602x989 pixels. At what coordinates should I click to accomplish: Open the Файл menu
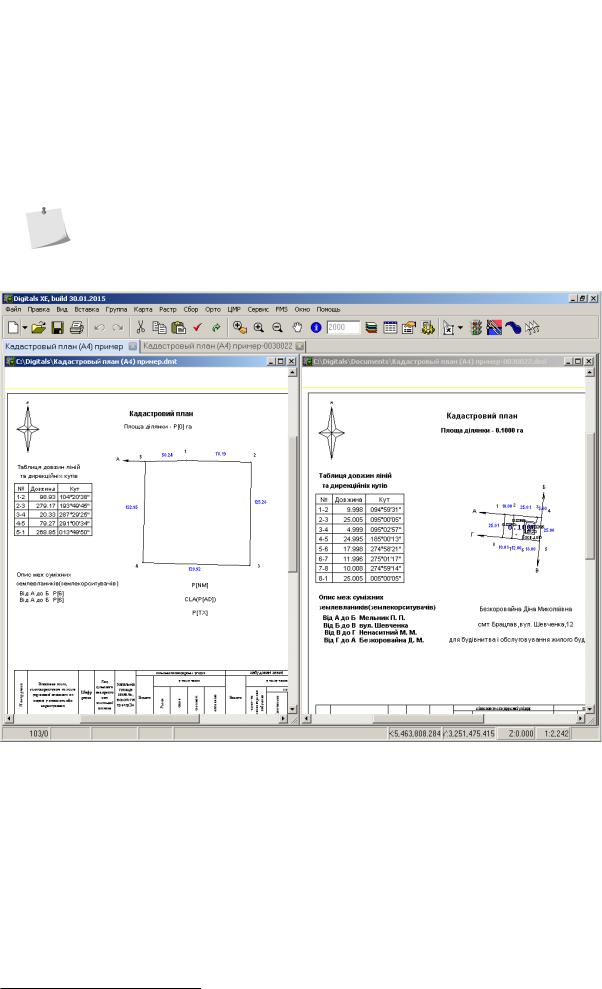[x=13, y=310]
